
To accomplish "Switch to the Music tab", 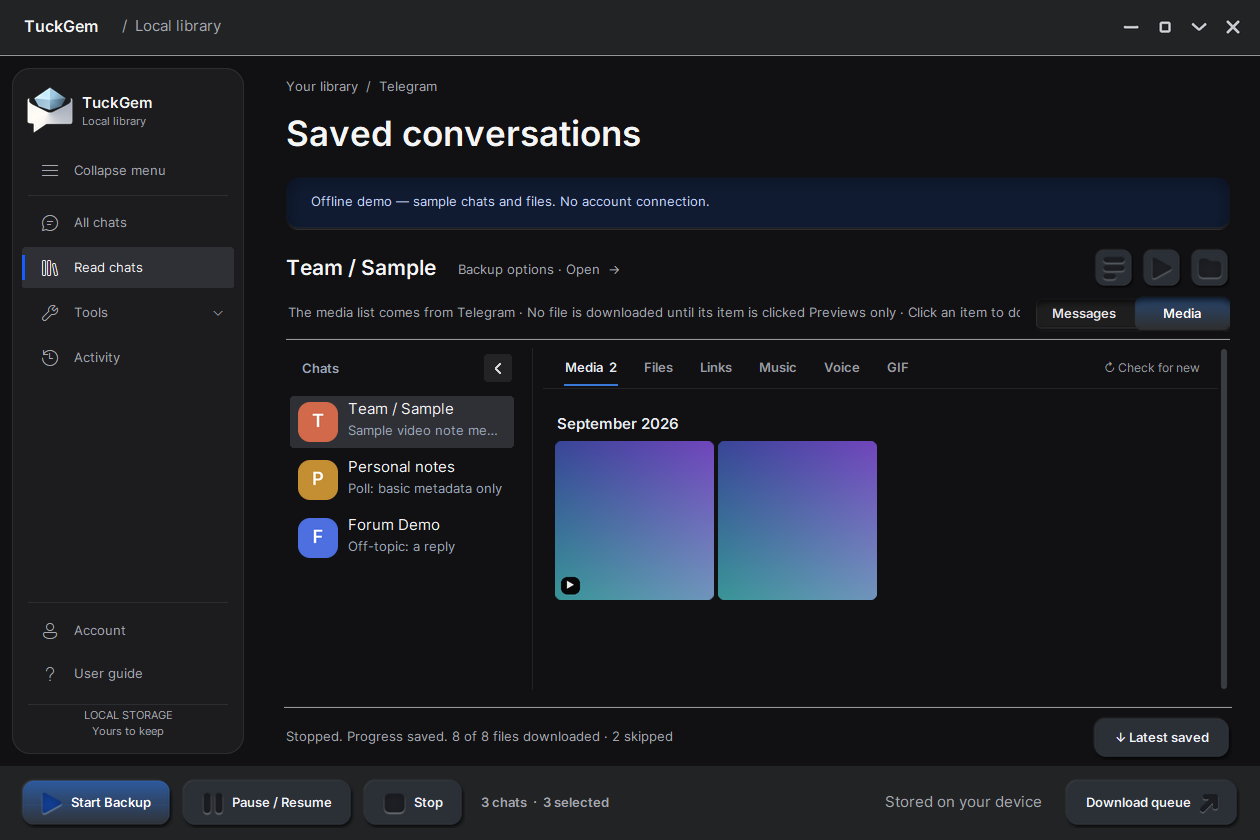I will [778, 368].
